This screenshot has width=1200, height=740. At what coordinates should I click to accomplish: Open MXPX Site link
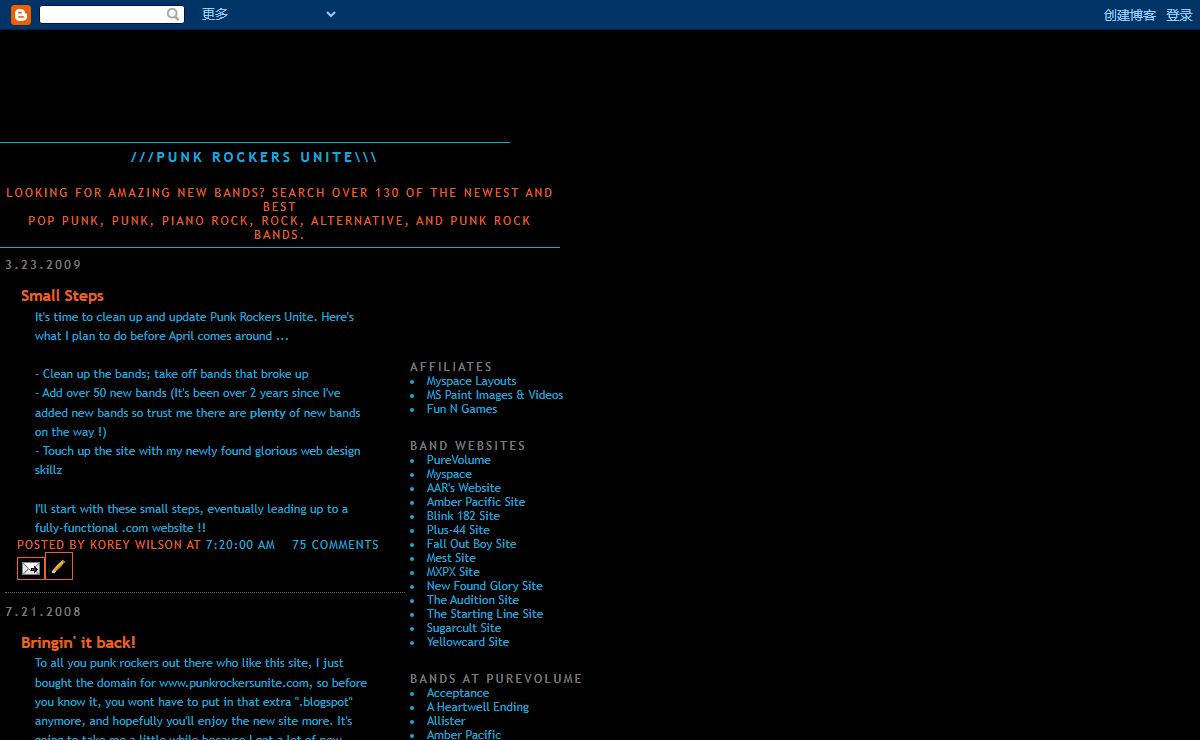click(453, 572)
